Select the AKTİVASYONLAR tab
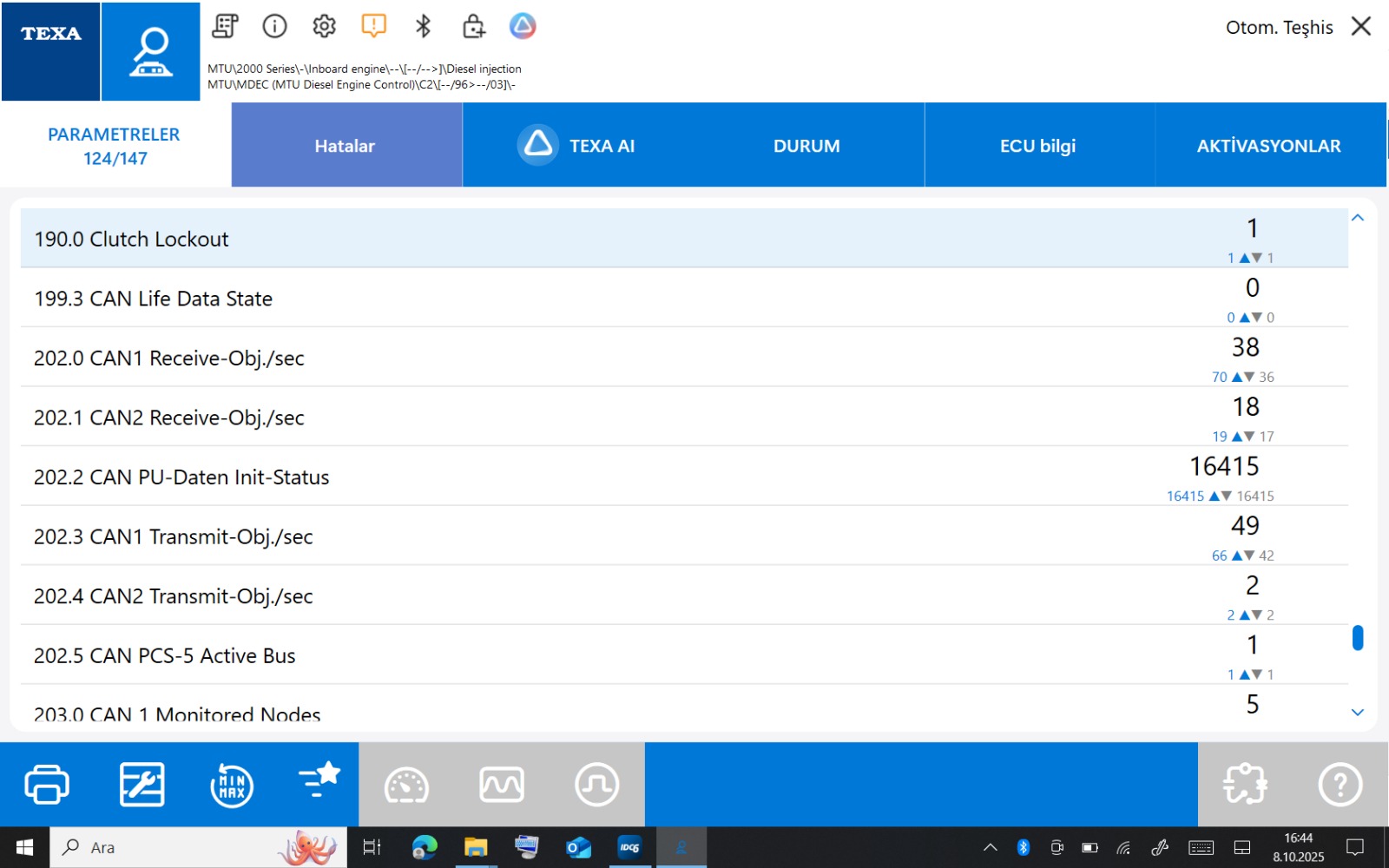This screenshot has height=868, width=1389. (x=1268, y=146)
